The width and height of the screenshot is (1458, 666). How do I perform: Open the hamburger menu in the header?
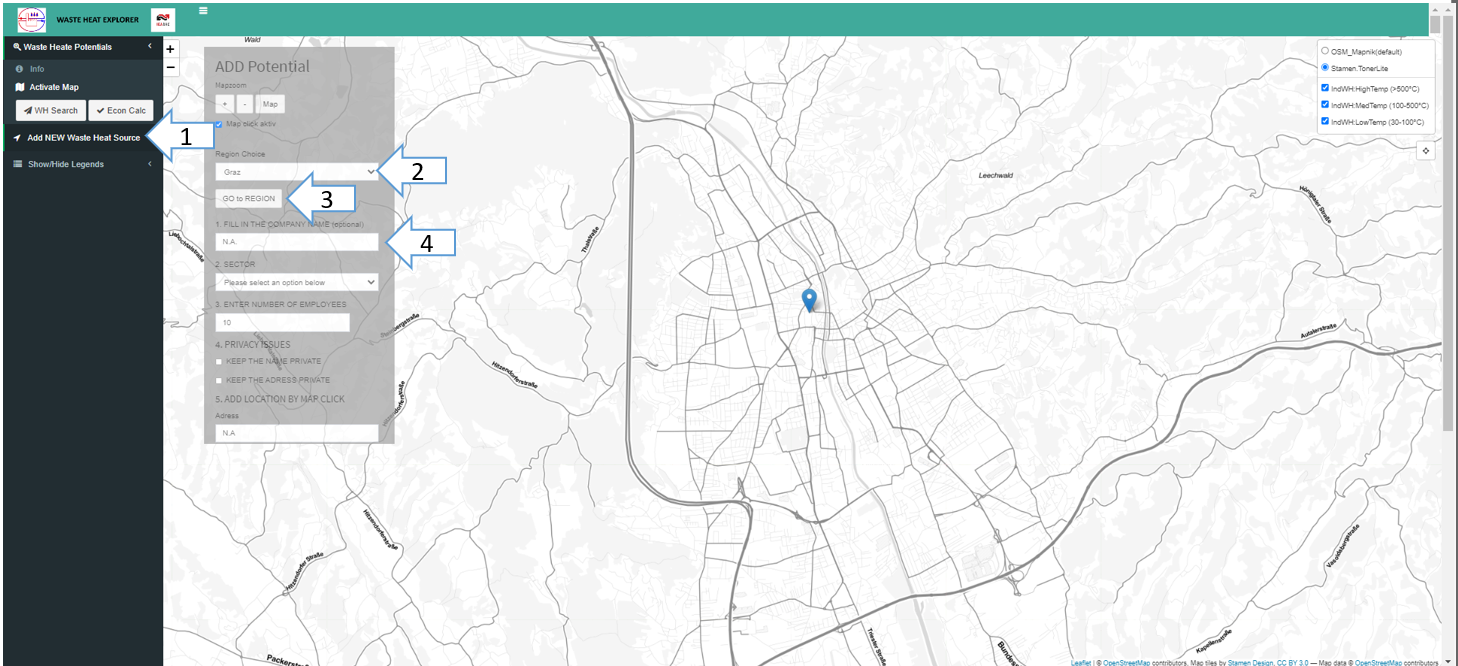pos(203,10)
